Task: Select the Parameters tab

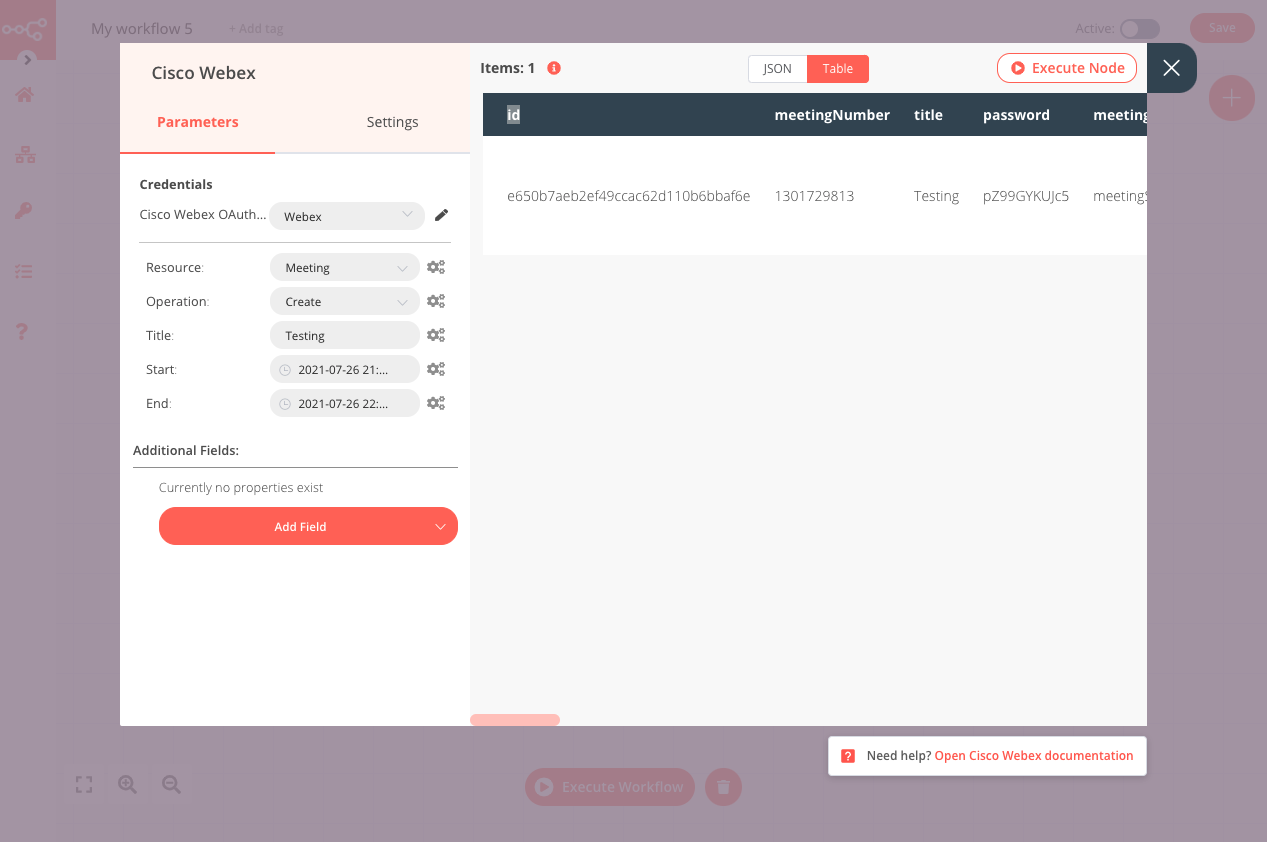Action: tap(198, 122)
